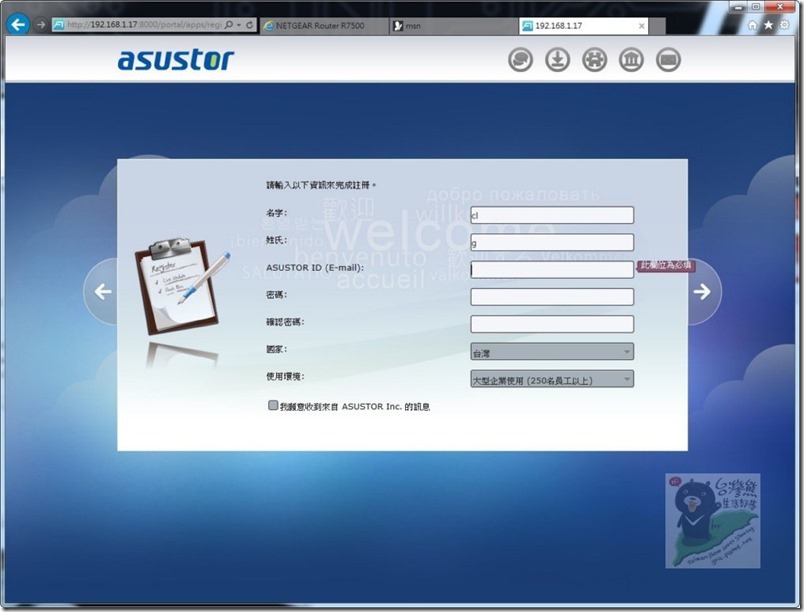Click the 確認密碼 confirm password field

(552, 324)
